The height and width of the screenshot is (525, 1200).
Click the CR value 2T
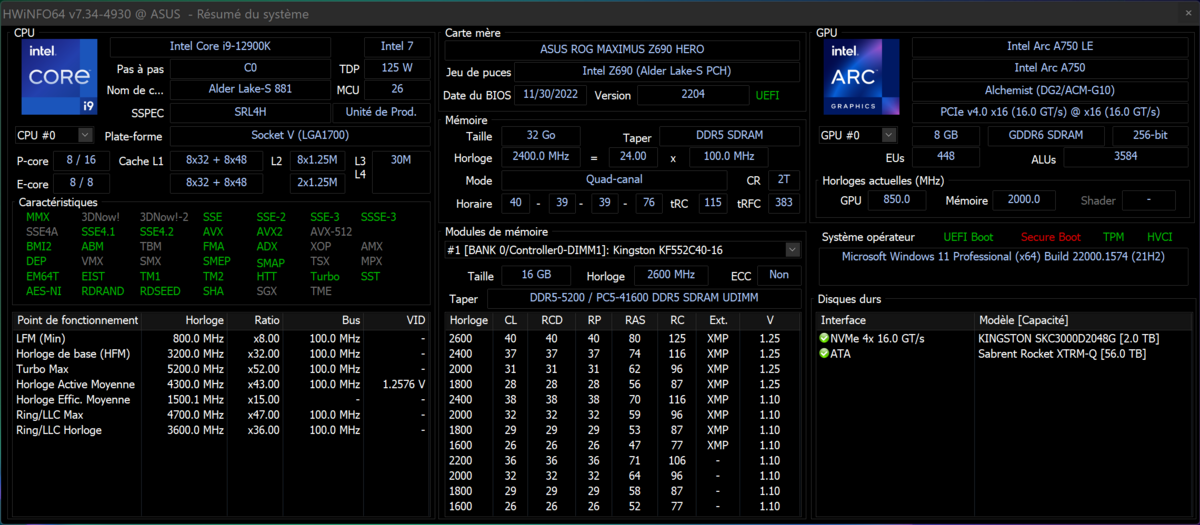tap(782, 180)
